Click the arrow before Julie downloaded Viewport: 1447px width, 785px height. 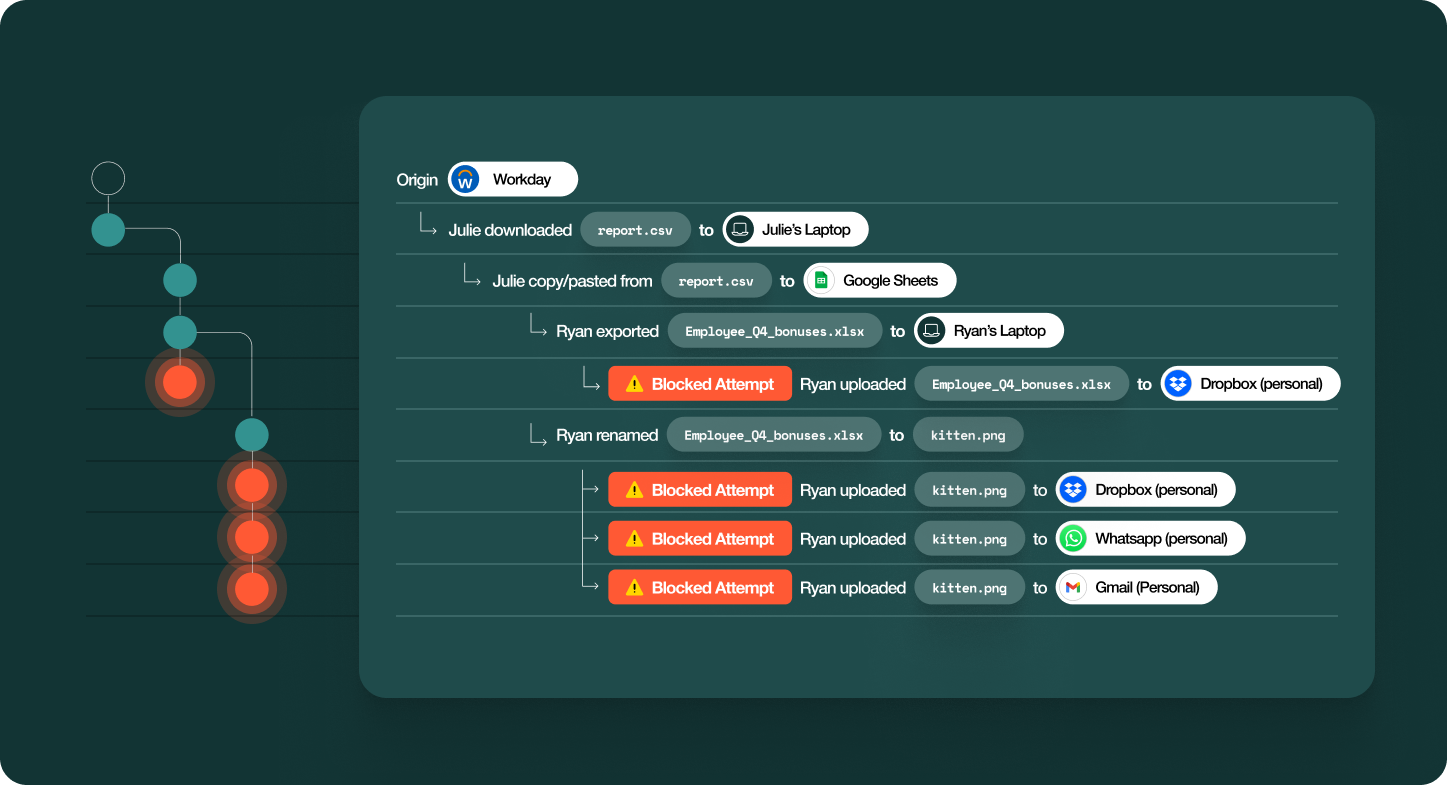[428, 226]
